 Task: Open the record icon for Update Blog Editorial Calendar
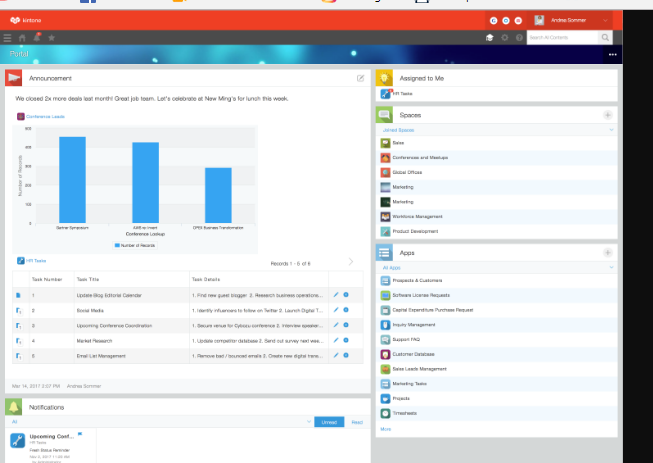tap(18, 296)
